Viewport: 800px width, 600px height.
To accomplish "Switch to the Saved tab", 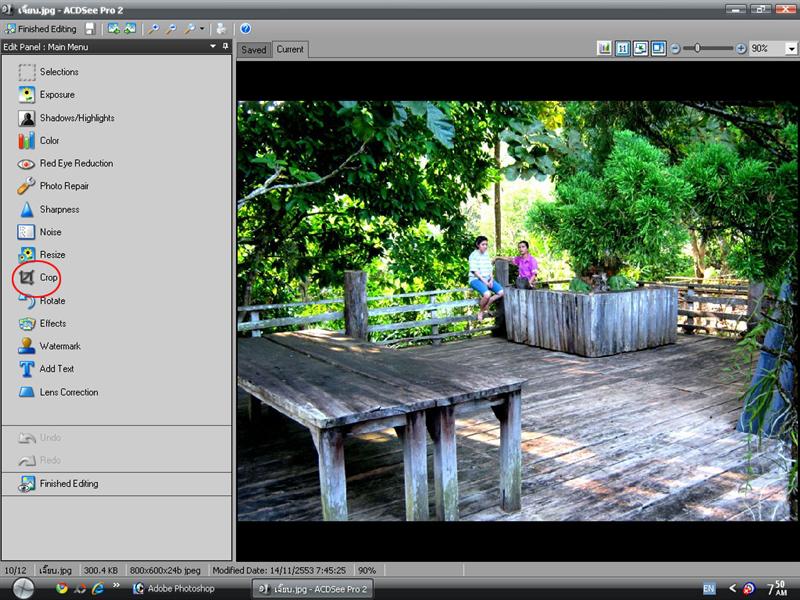I will [x=254, y=50].
